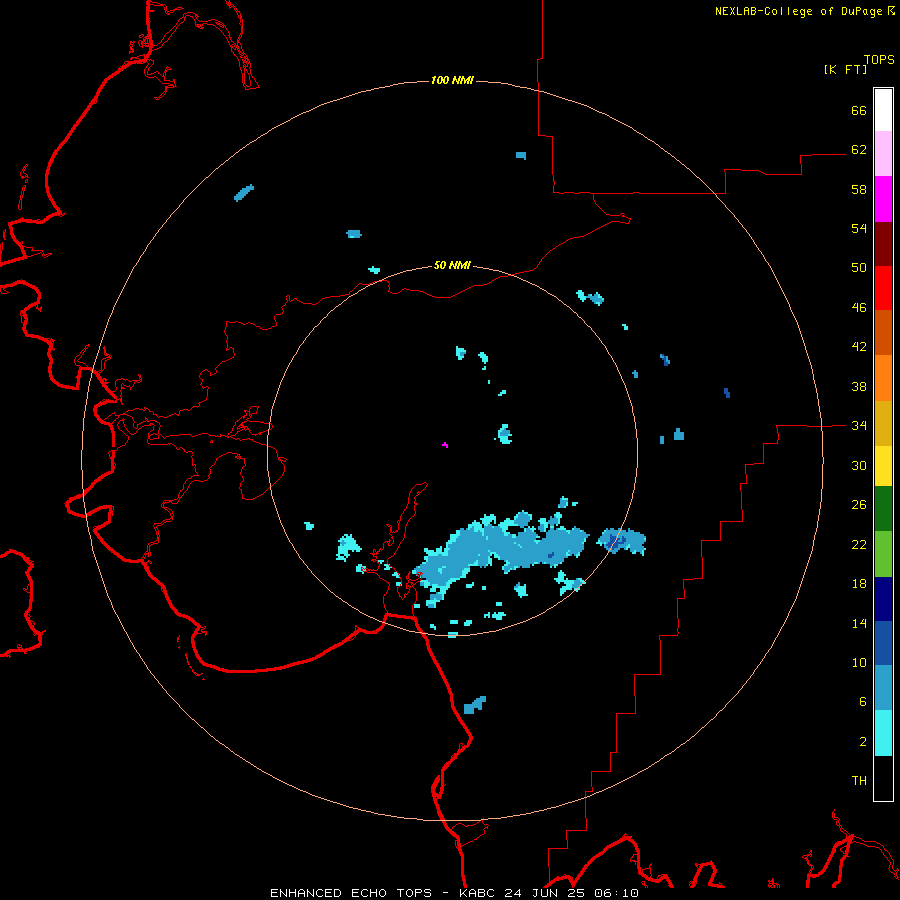Click the KABC station identifier
Image resolution: width=900 pixels, height=900 pixels.
[x=477, y=893]
